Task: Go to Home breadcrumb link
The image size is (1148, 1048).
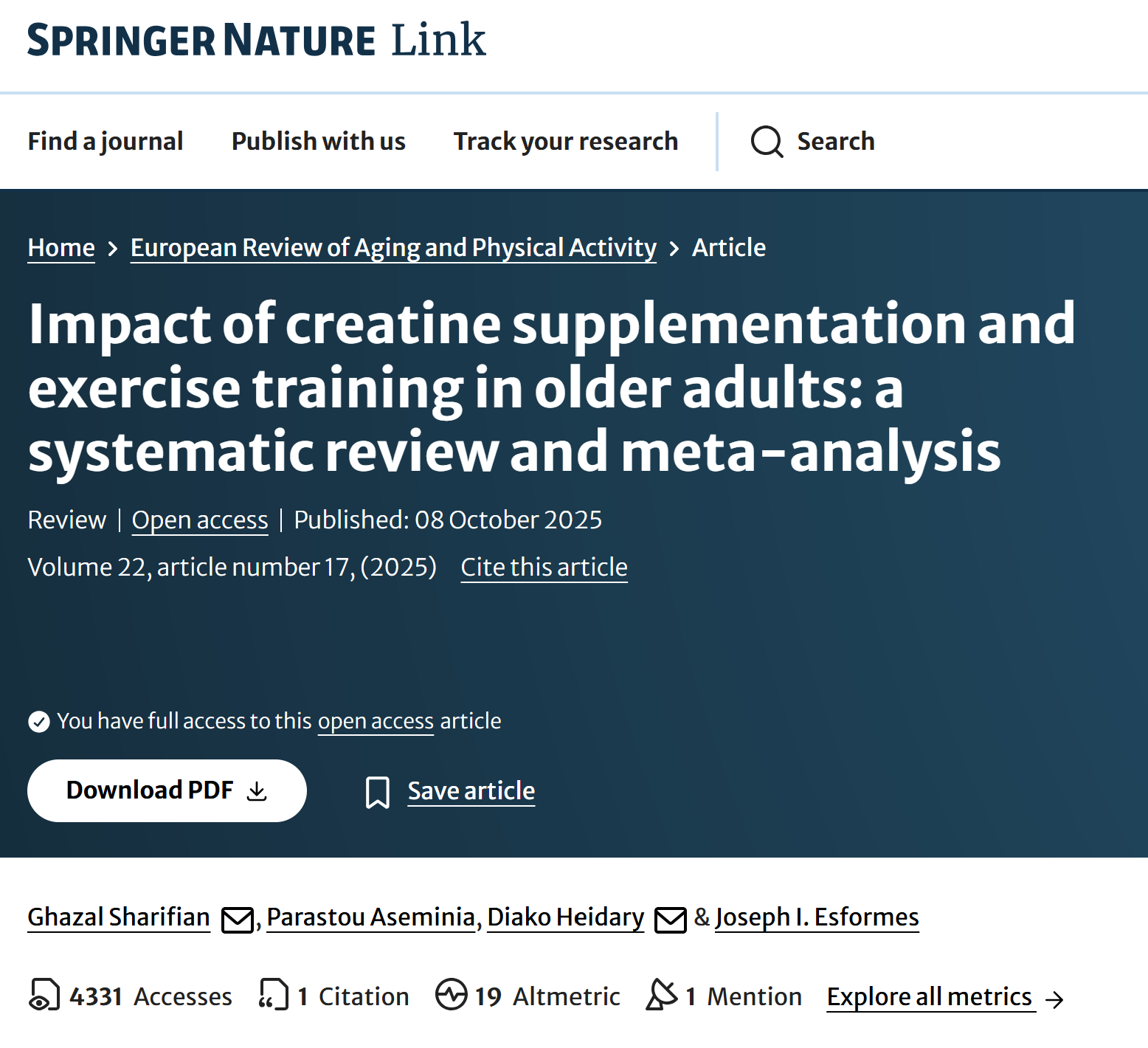Action: click(61, 248)
